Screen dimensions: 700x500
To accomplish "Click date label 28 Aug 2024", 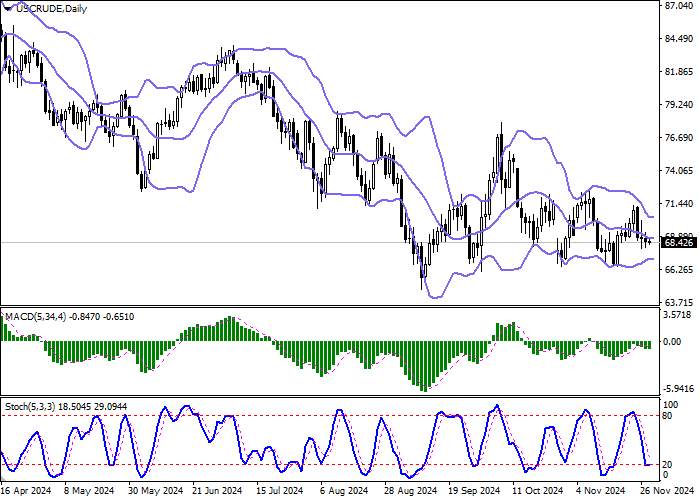I will click(x=411, y=491).
